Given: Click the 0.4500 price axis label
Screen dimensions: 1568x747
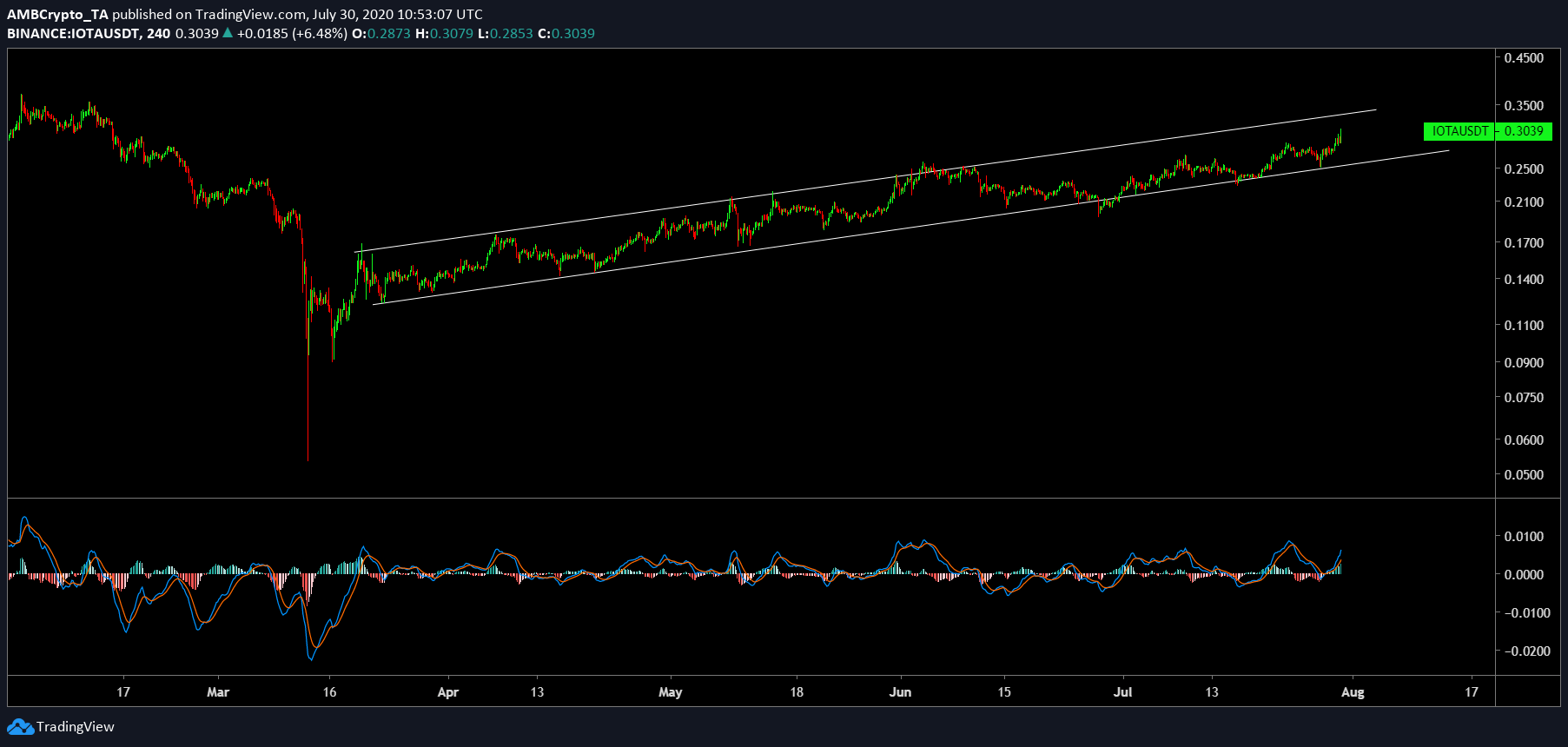Looking at the screenshot, I should (x=1524, y=58).
